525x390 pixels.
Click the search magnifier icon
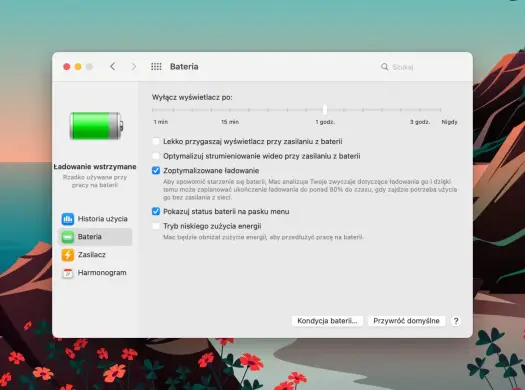pos(384,67)
